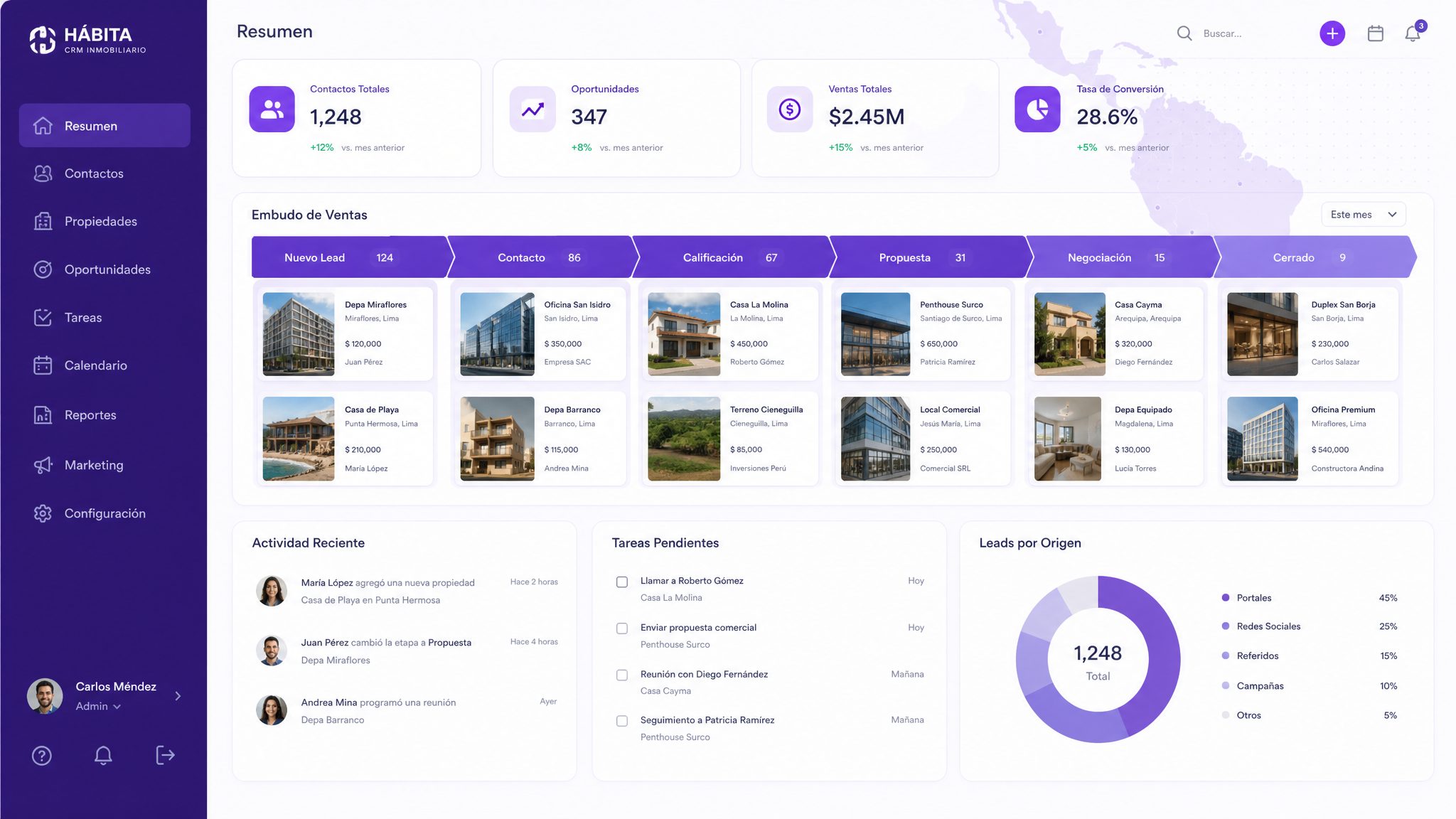
Task: Check Enviar propuesta comercial task
Action: pos(622,628)
